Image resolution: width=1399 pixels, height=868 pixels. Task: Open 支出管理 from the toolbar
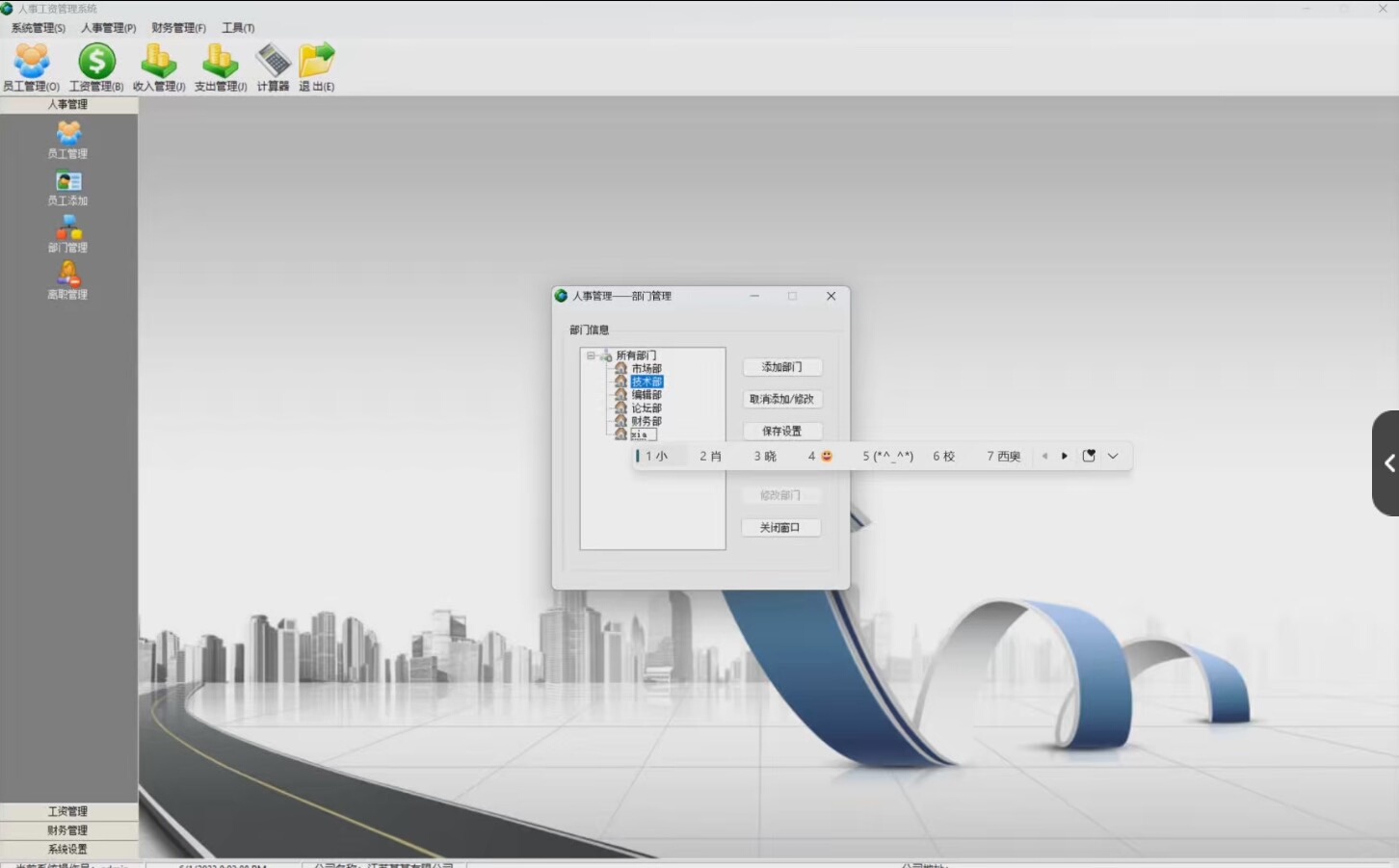click(x=220, y=63)
